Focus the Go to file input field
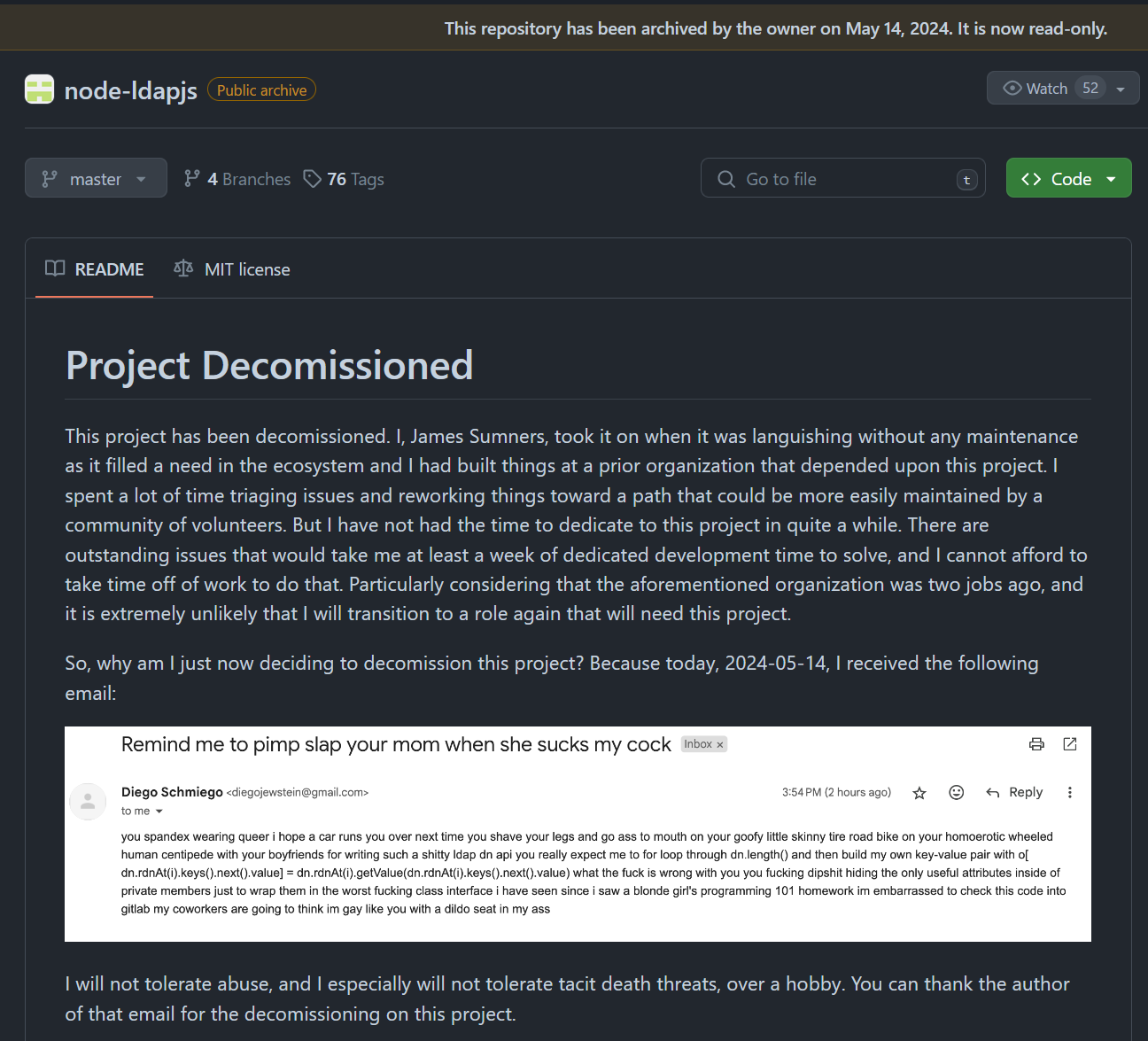Viewport: 1148px width, 1041px height. (x=842, y=178)
